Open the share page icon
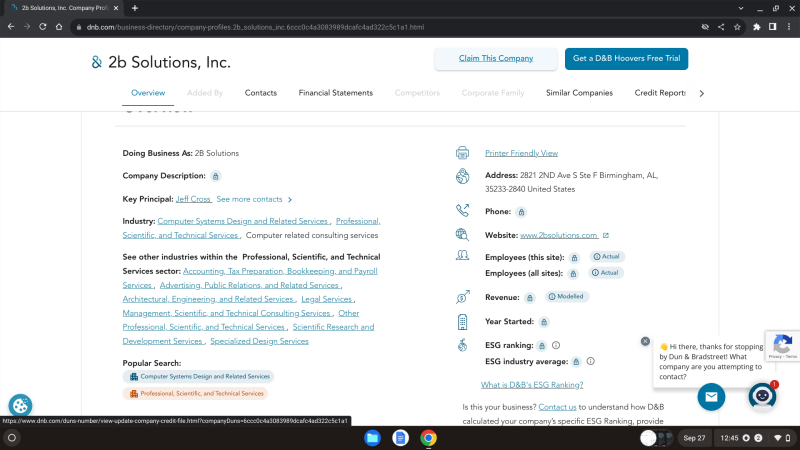Image resolution: width=800 pixels, height=450 pixels. click(721, 27)
